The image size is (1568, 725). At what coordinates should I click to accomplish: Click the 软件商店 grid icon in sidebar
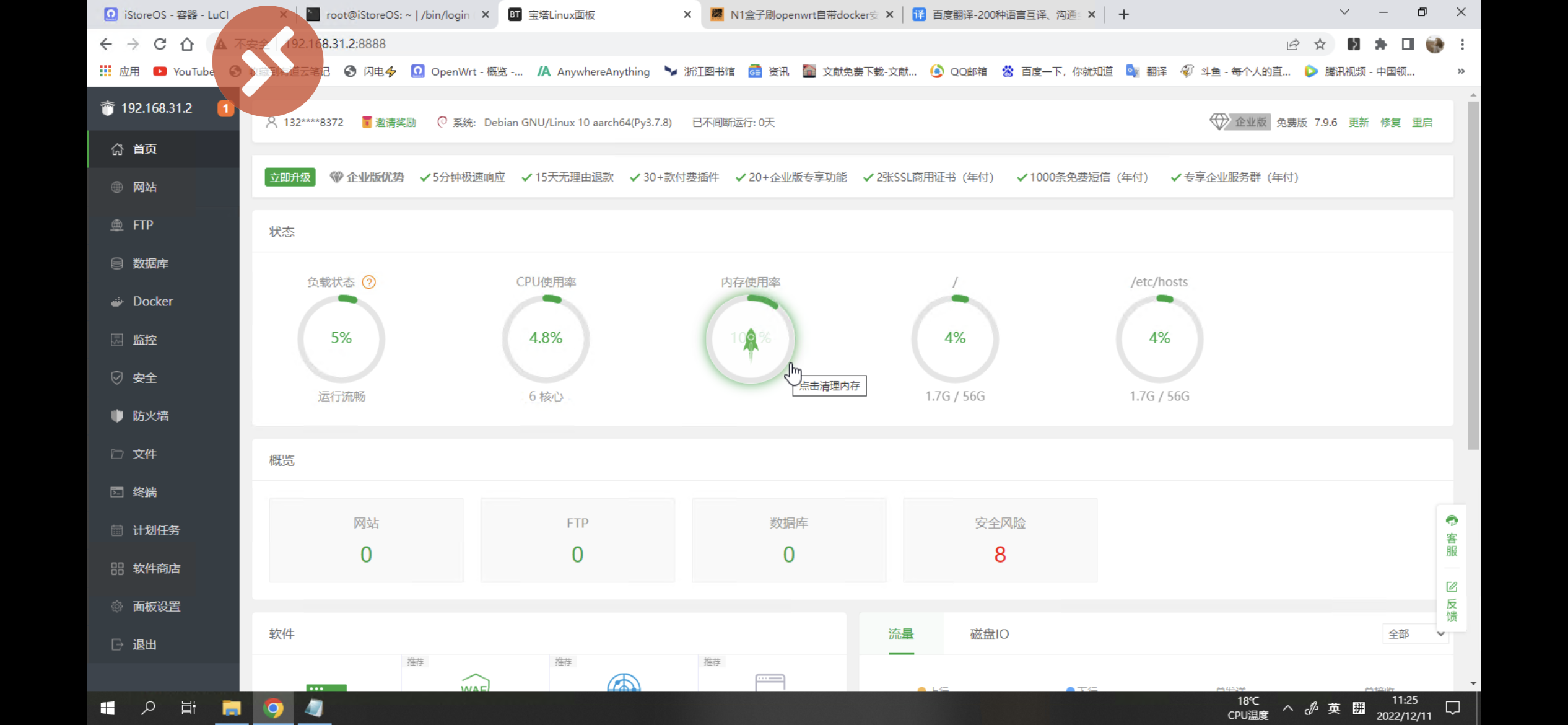tap(116, 568)
